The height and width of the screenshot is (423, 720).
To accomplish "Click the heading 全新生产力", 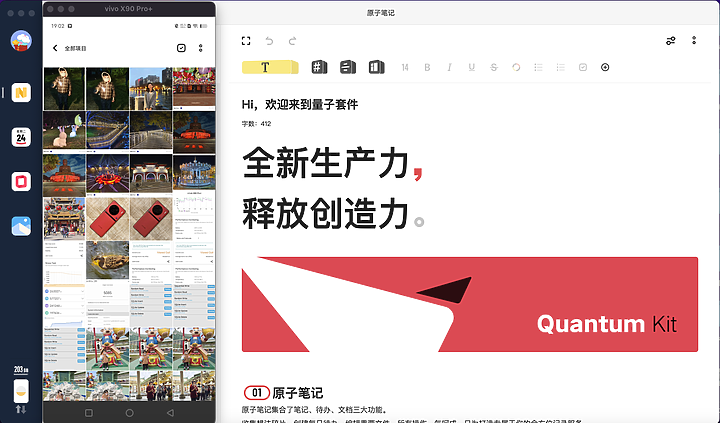I will point(332,164).
